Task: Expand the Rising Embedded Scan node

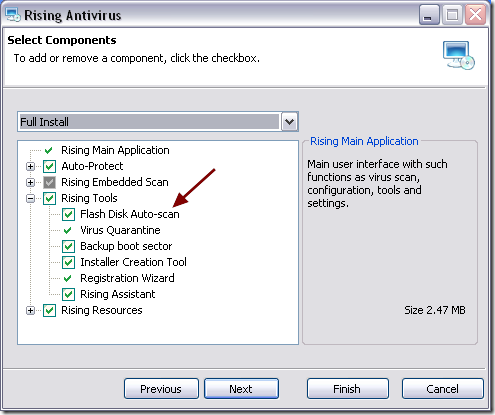Action: (x=30, y=182)
